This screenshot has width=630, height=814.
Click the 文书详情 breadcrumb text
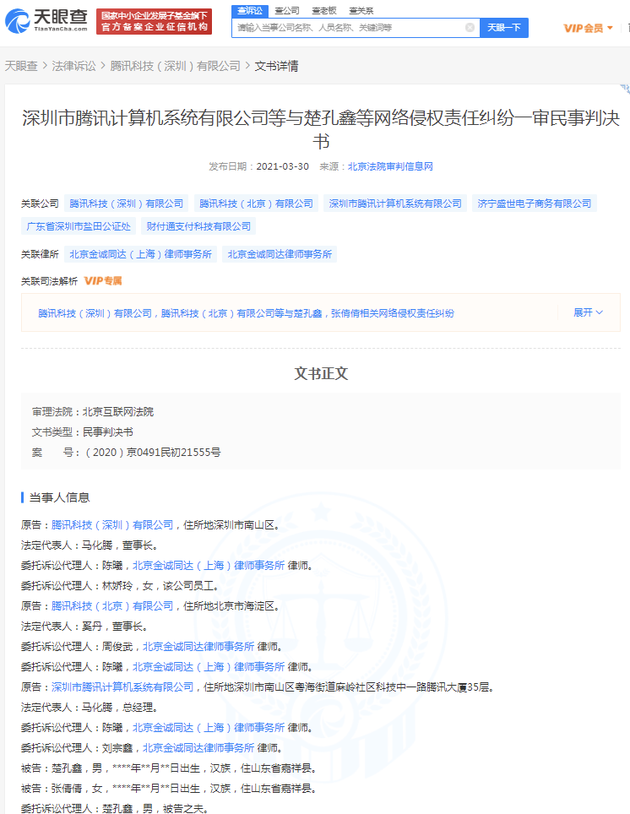tap(276, 66)
